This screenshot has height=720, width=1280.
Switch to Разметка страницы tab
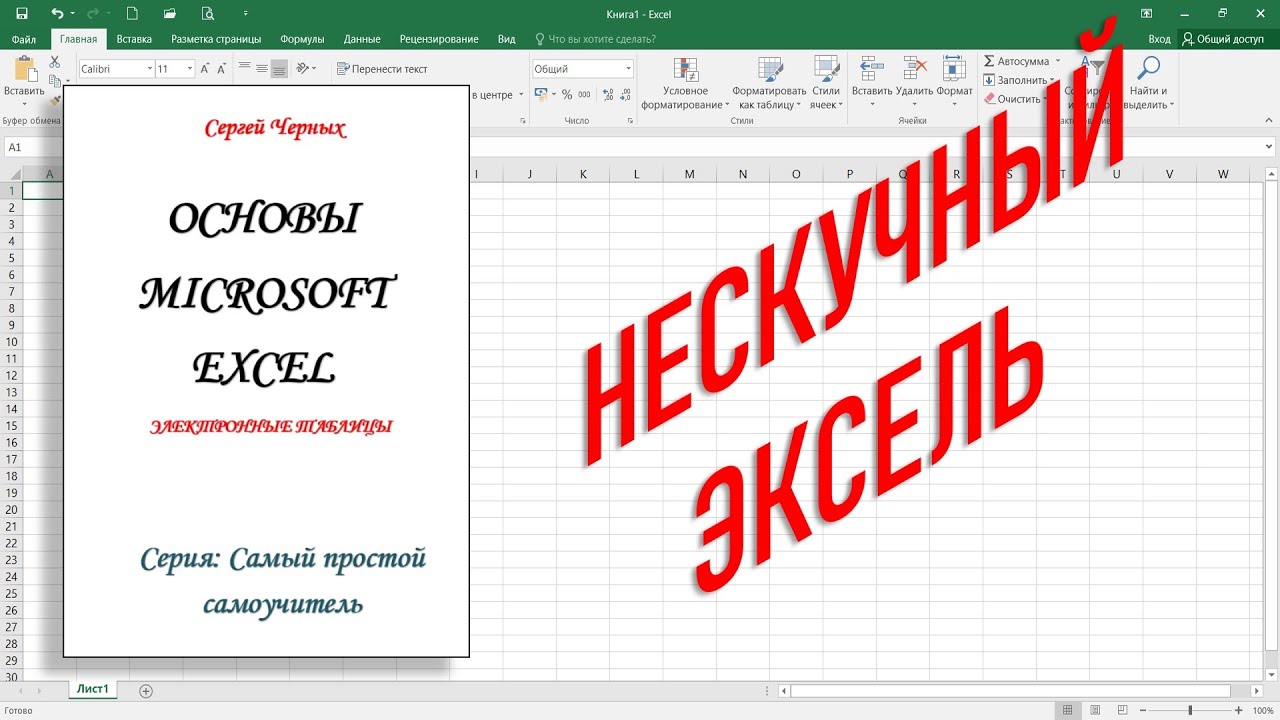(216, 39)
